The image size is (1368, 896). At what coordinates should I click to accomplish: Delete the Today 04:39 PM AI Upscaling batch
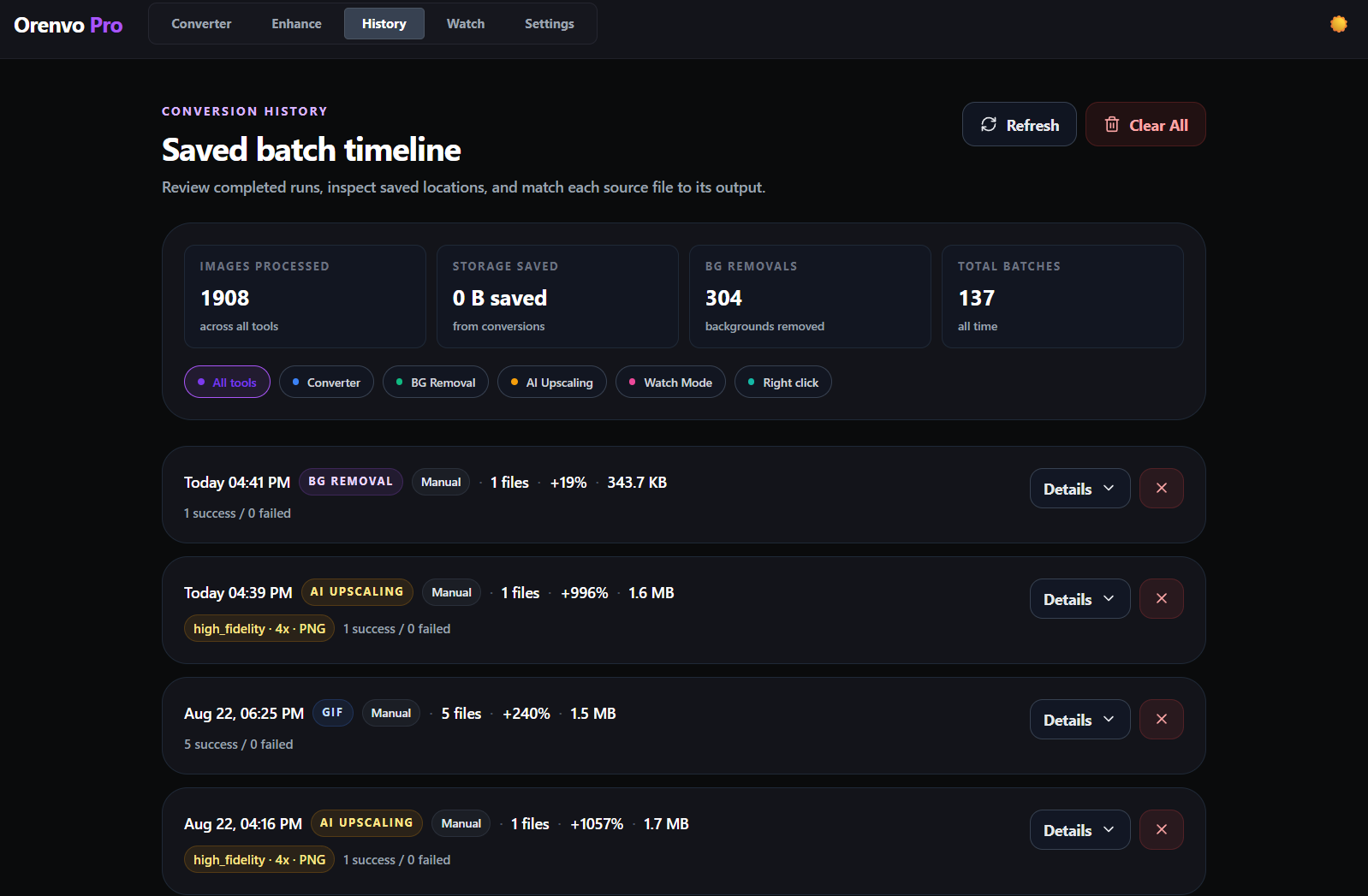pos(1162,598)
